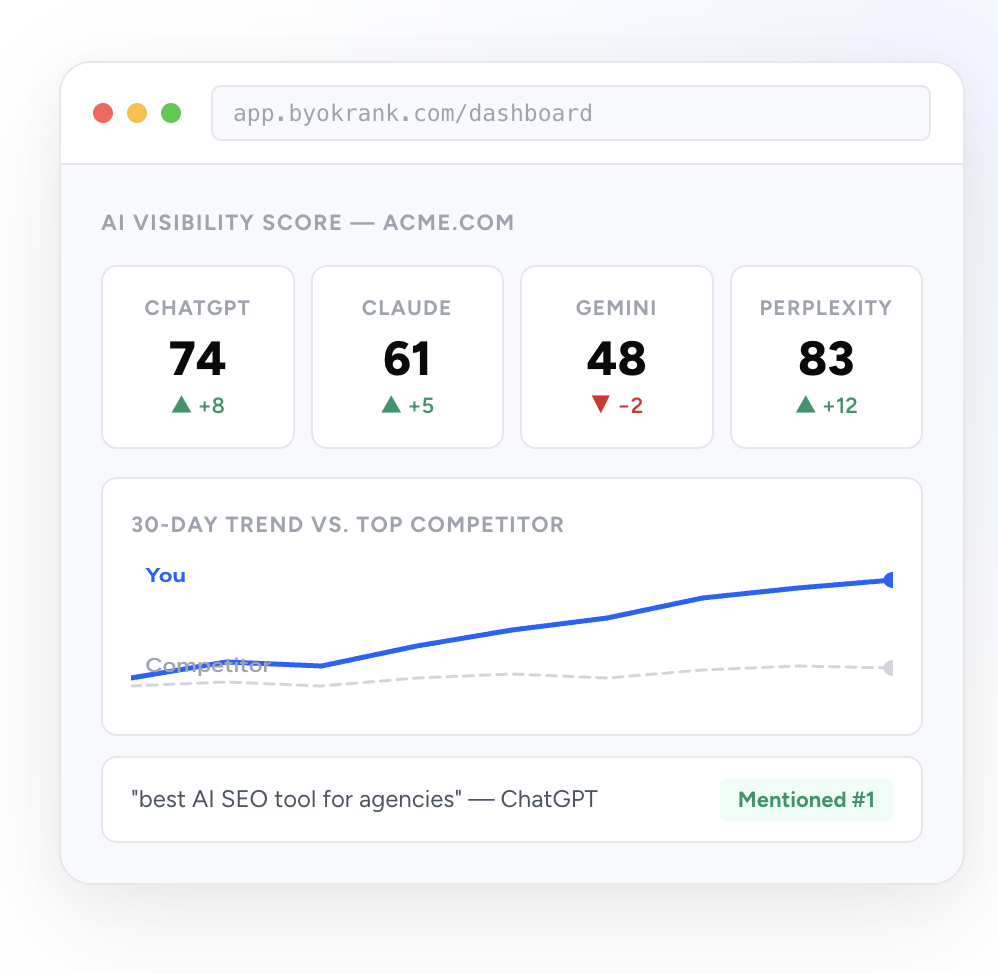
Task: Click the Mentioned #1 badge
Action: coord(806,800)
